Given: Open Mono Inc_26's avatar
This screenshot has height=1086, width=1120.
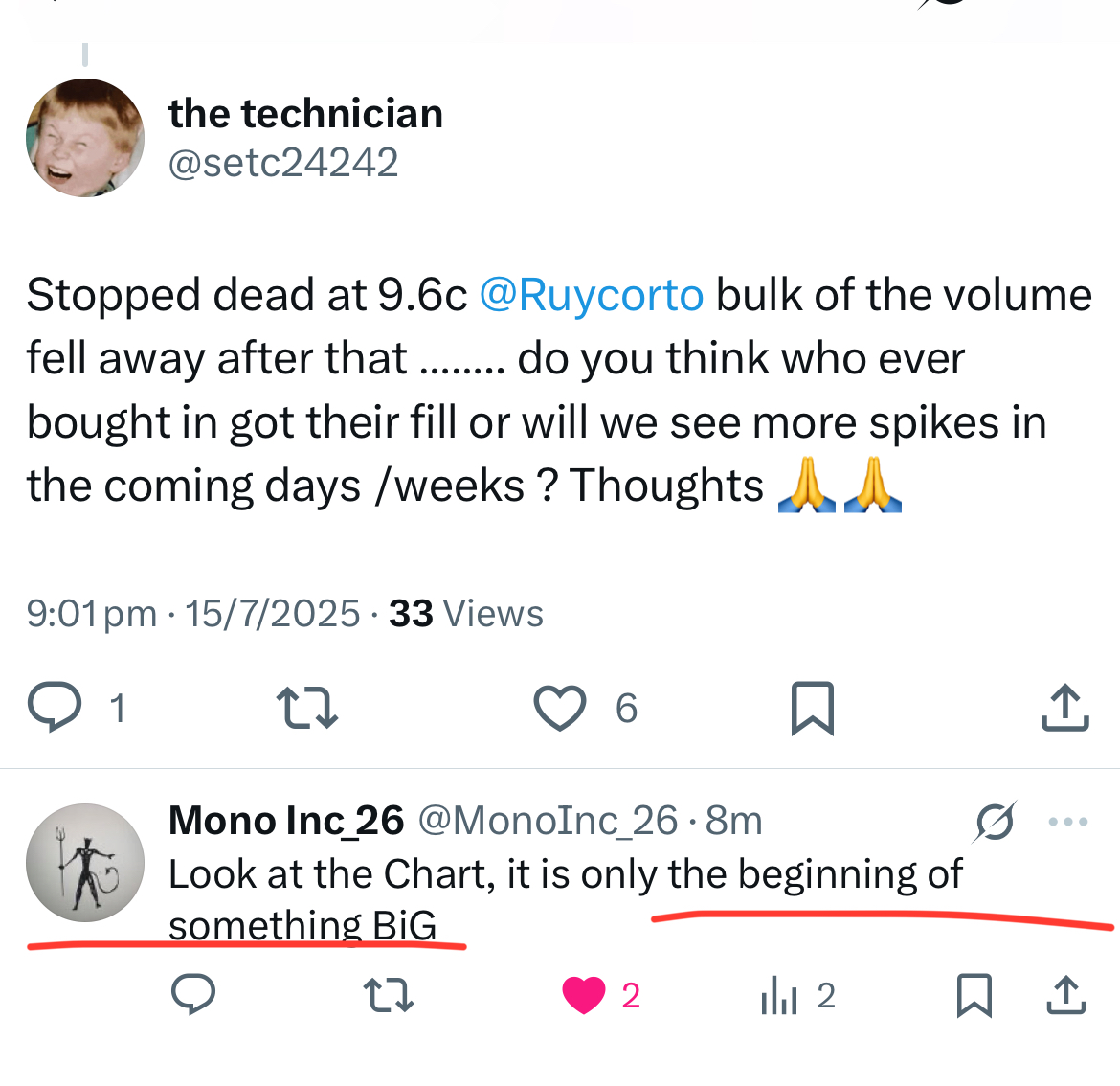Looking at the screenshot, I should (x=85, y=862).
